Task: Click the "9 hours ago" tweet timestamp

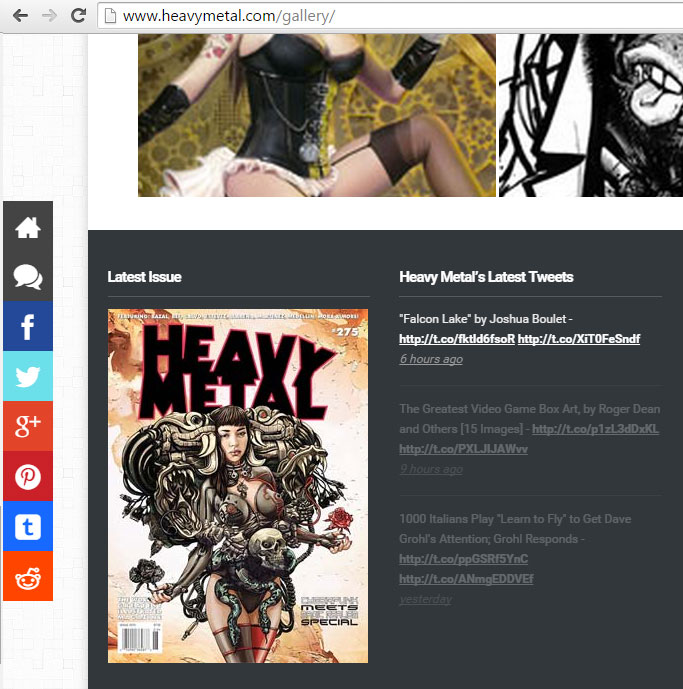Action: (x=430, y=469)
